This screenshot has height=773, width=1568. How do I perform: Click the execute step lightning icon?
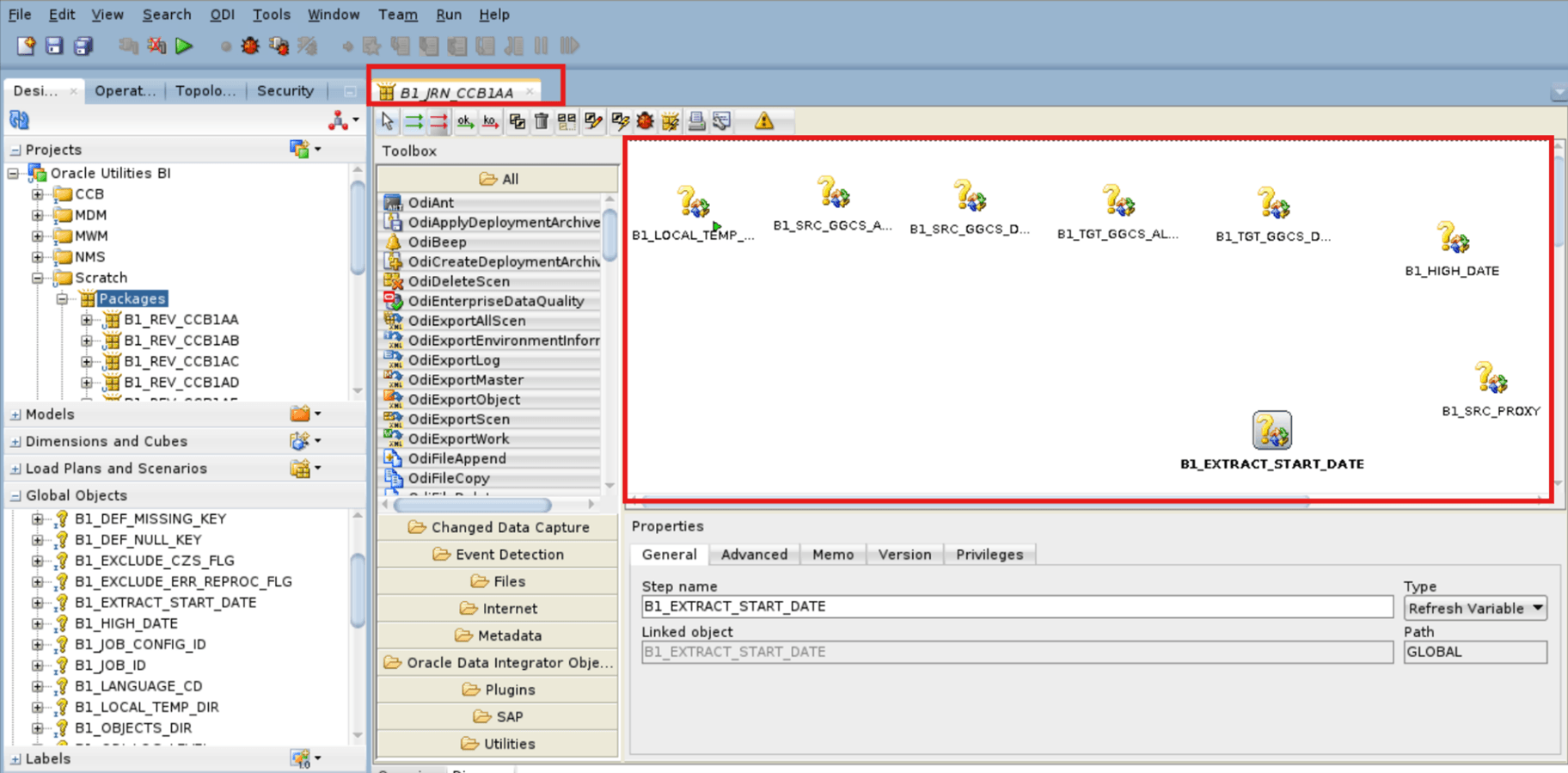pyautogui.click(x=620, y=121)
